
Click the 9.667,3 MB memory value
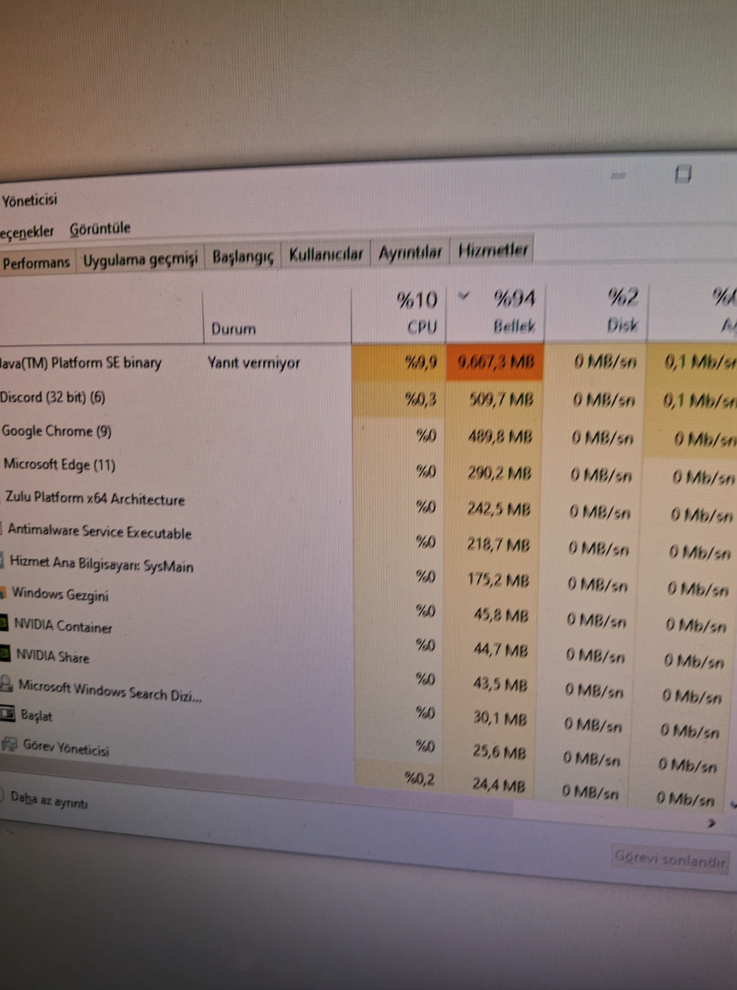pos(496,362)
